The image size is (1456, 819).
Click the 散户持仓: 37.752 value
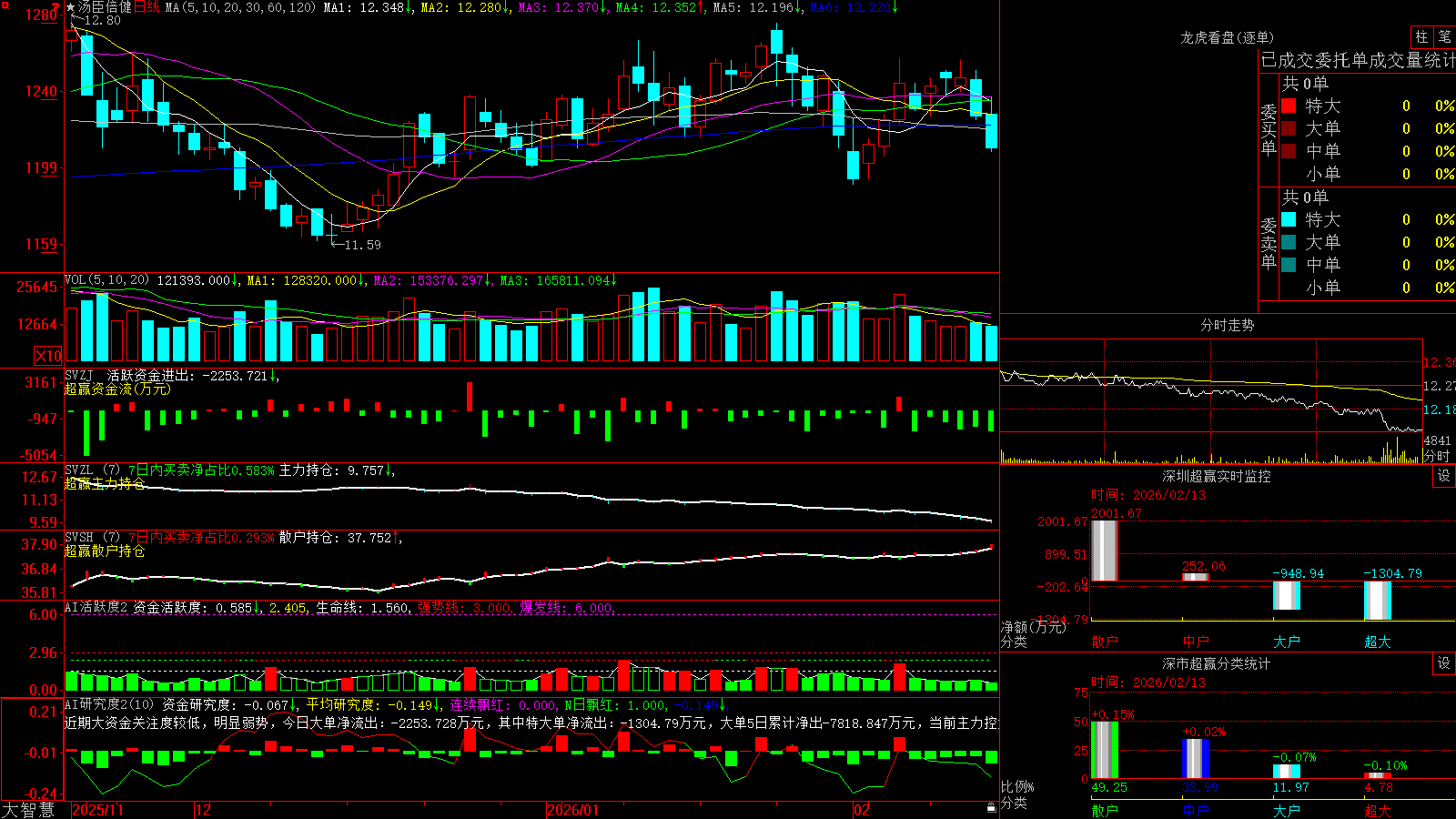click(340, 538)
